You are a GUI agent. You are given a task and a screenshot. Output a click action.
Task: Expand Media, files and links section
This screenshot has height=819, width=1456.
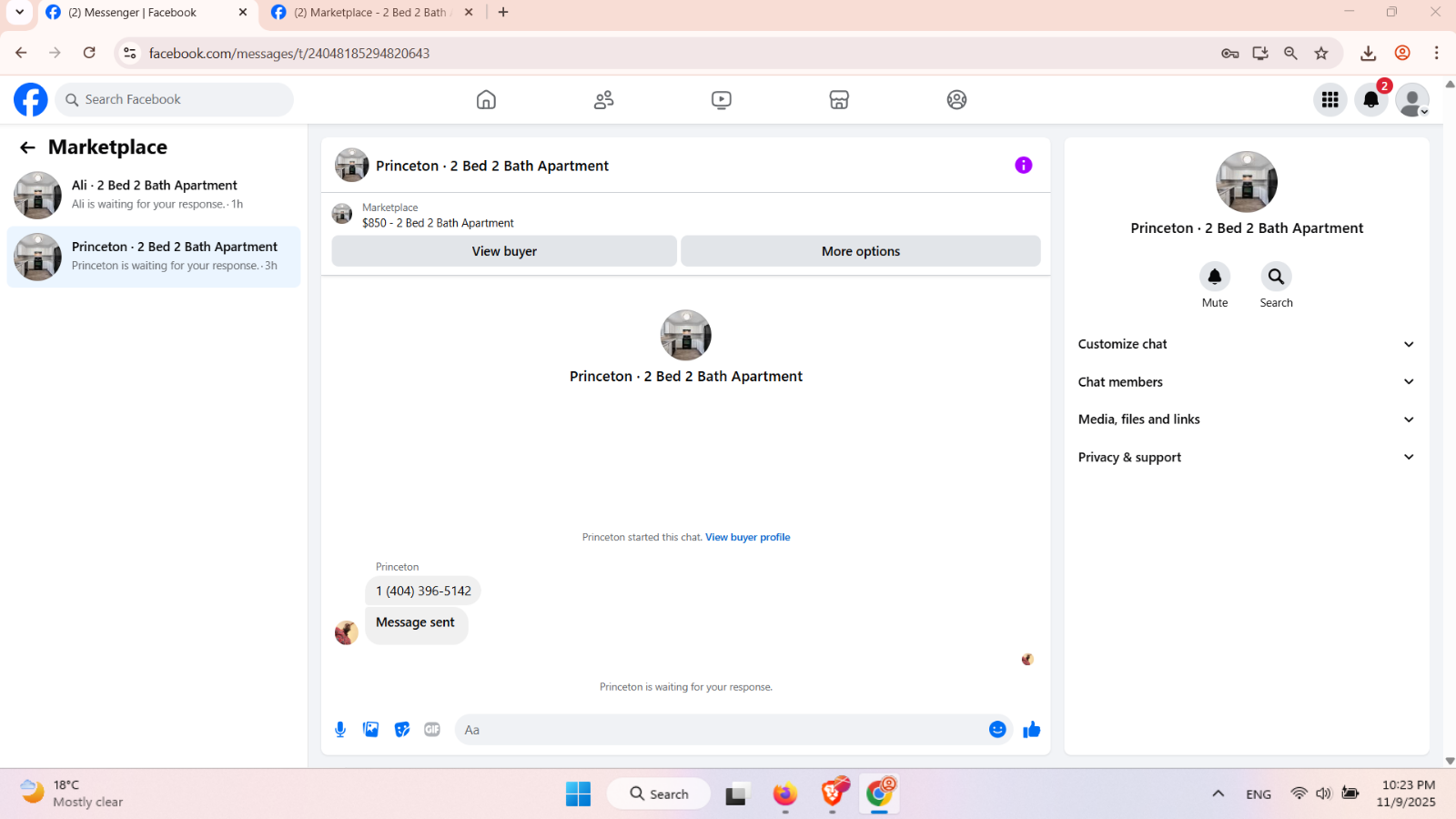pos(1246,420)
